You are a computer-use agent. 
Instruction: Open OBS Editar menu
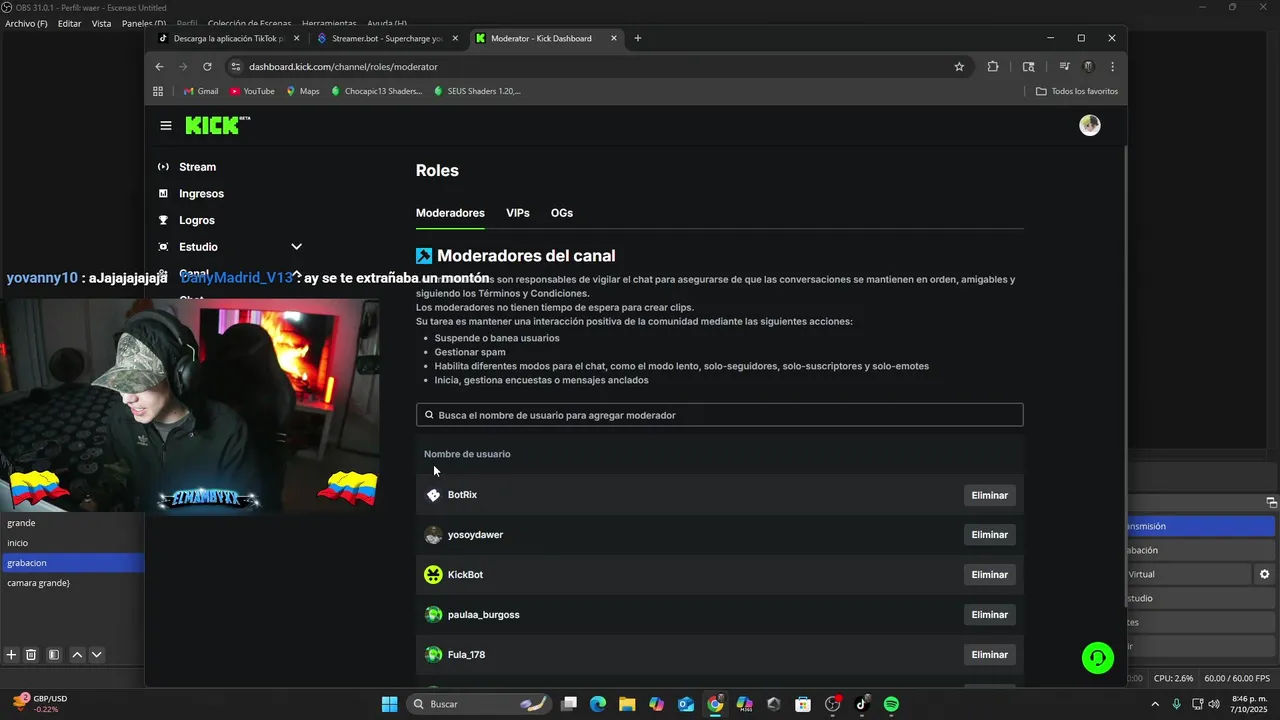coord(70,23)
